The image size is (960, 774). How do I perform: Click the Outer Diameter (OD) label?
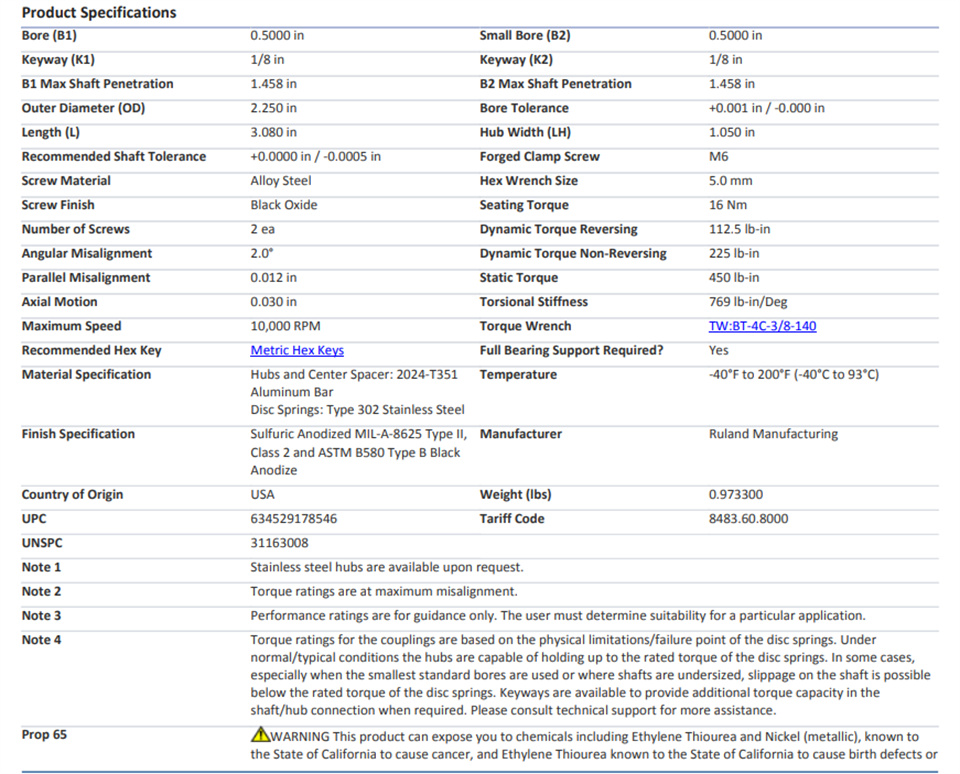(83, 108)
